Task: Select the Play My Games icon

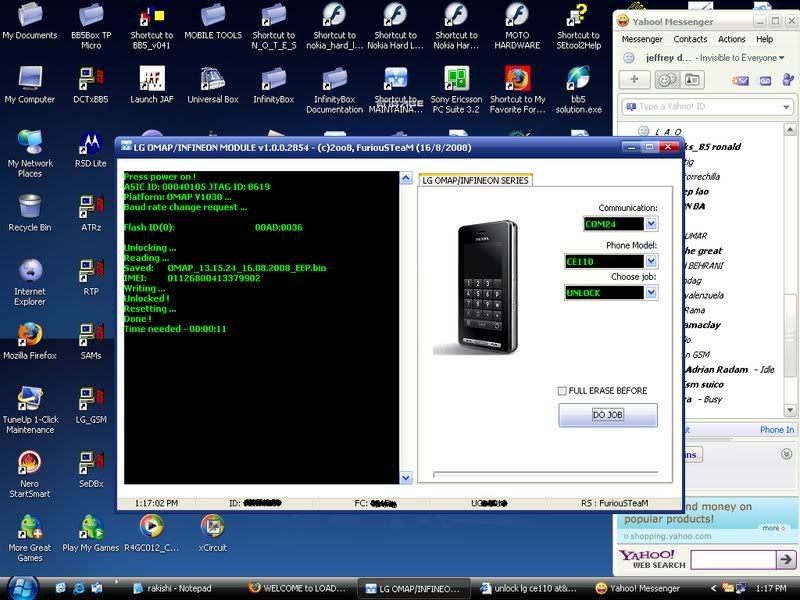Action: pyautogui.click(x=91, y=534)
